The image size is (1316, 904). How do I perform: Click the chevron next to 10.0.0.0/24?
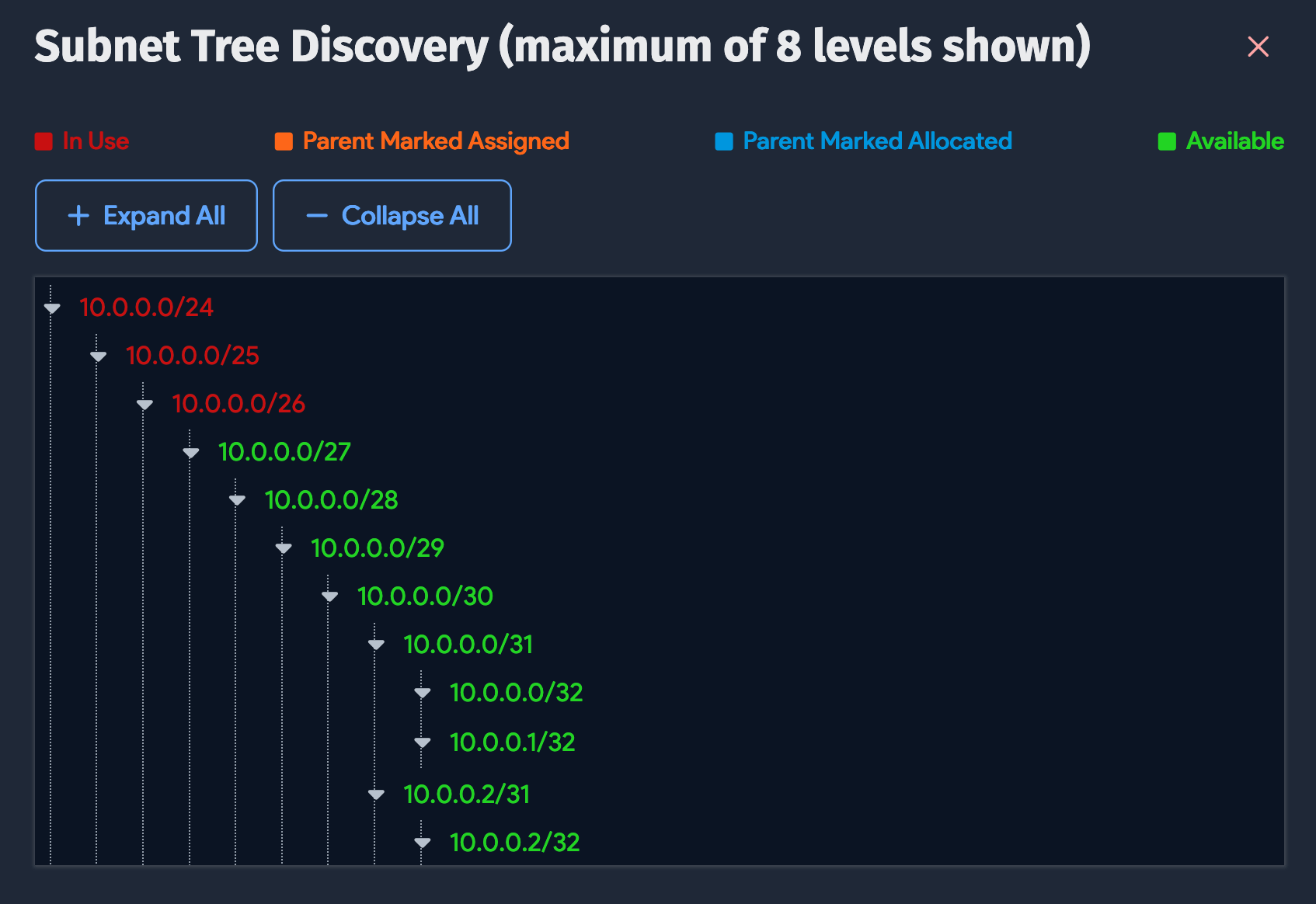(51, 308)
